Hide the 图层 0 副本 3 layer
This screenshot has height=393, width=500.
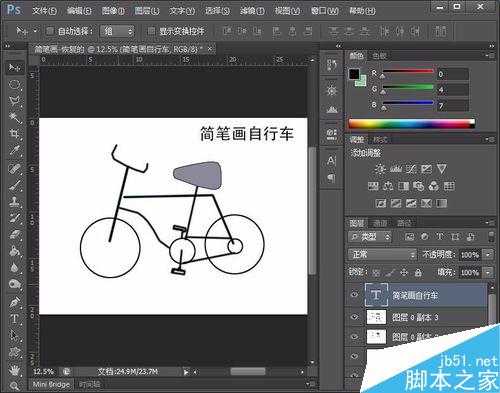click(x=354, y=317)
